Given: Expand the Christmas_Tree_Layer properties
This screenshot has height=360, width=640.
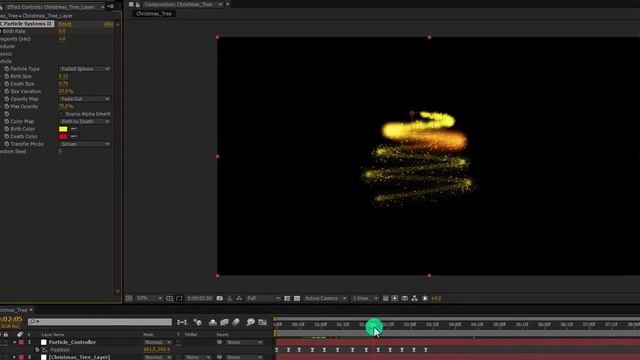Looking at the screenshot, I should (x=15, y=357).
